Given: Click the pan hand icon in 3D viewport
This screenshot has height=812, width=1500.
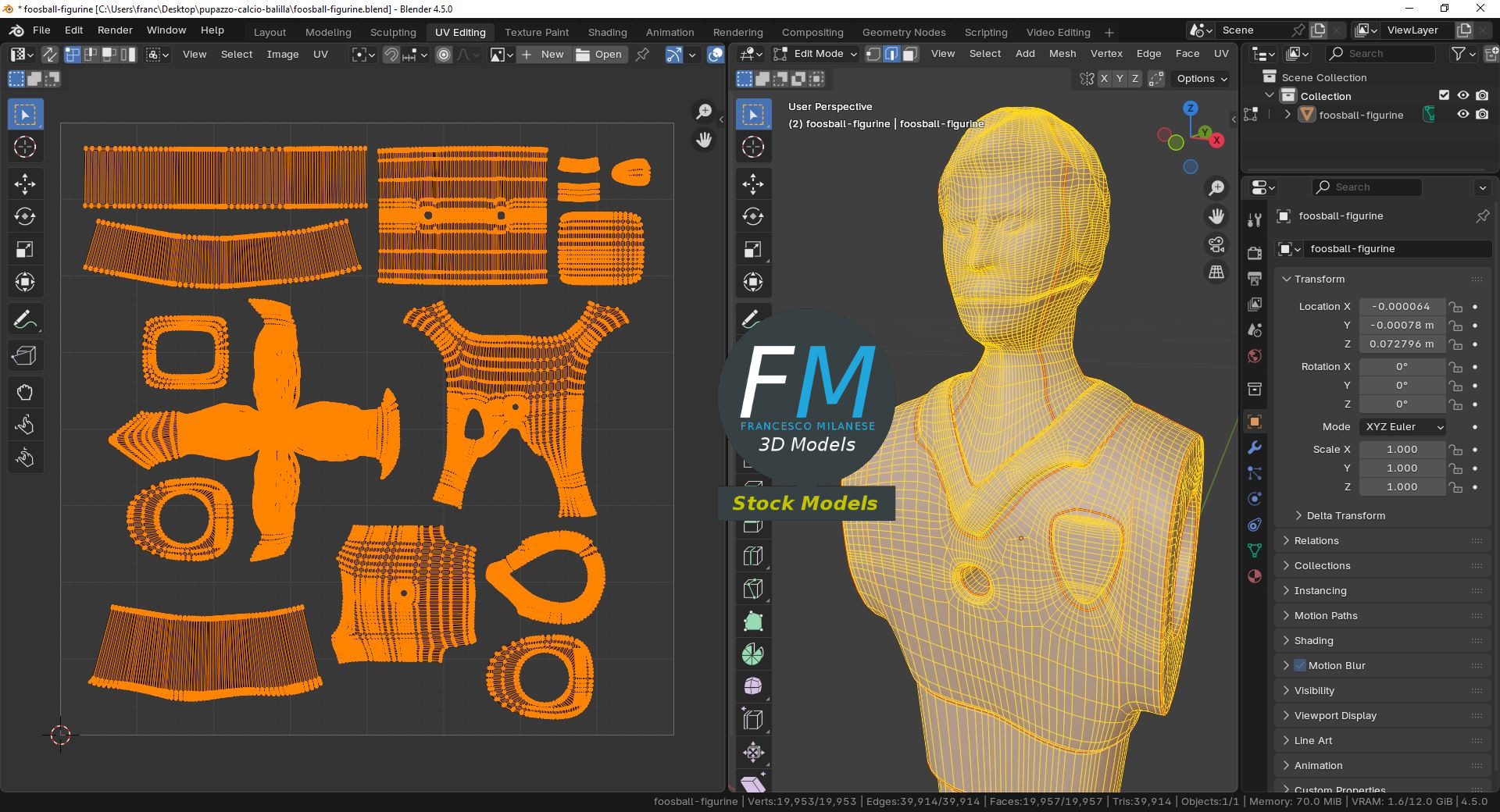Looking at the screenshot, I should pyautogui.click(x=1216, y=216).
